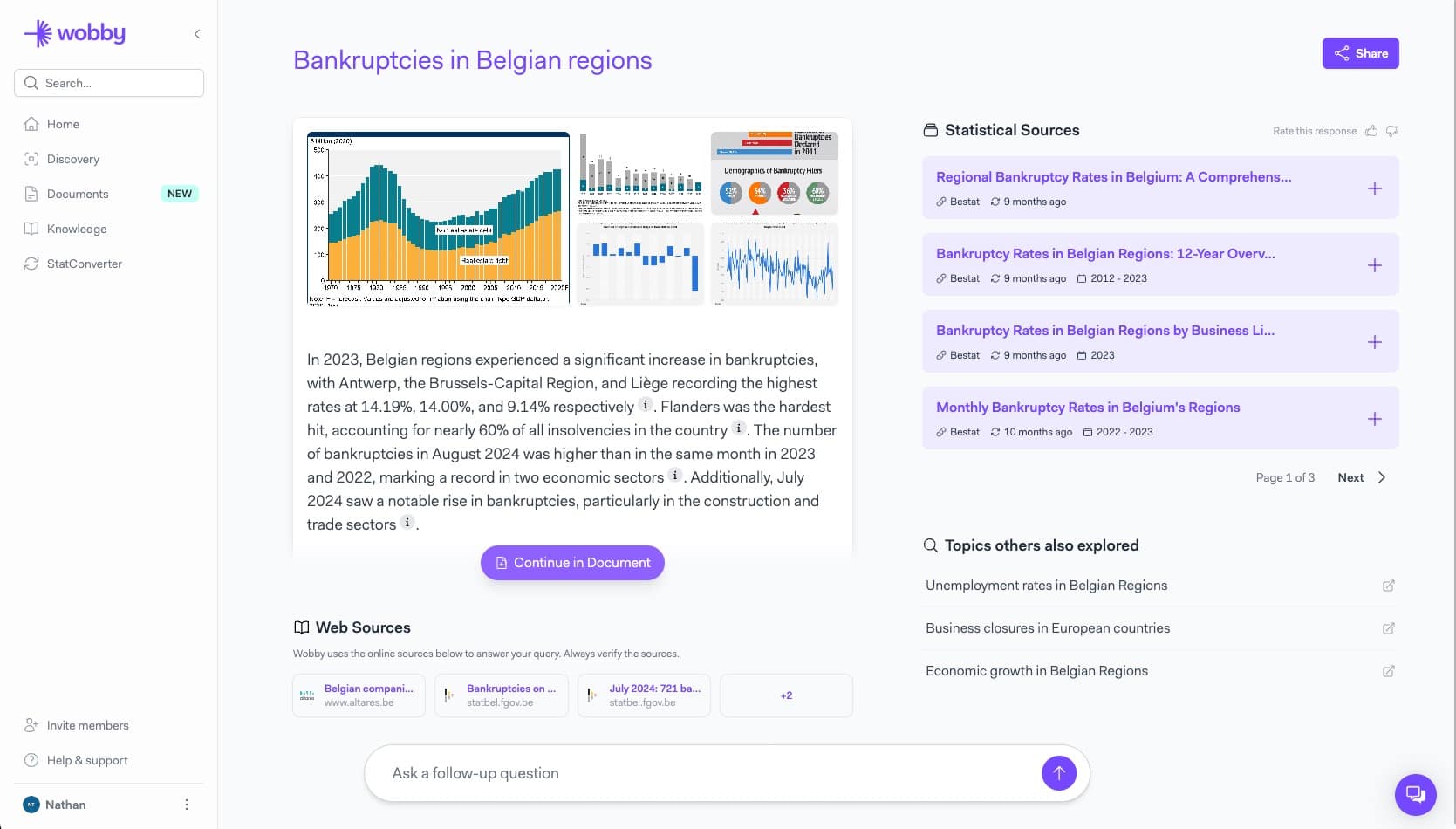The image size is (1456, 829).
Task: Open the chat support bubble
Action: 1415,795
